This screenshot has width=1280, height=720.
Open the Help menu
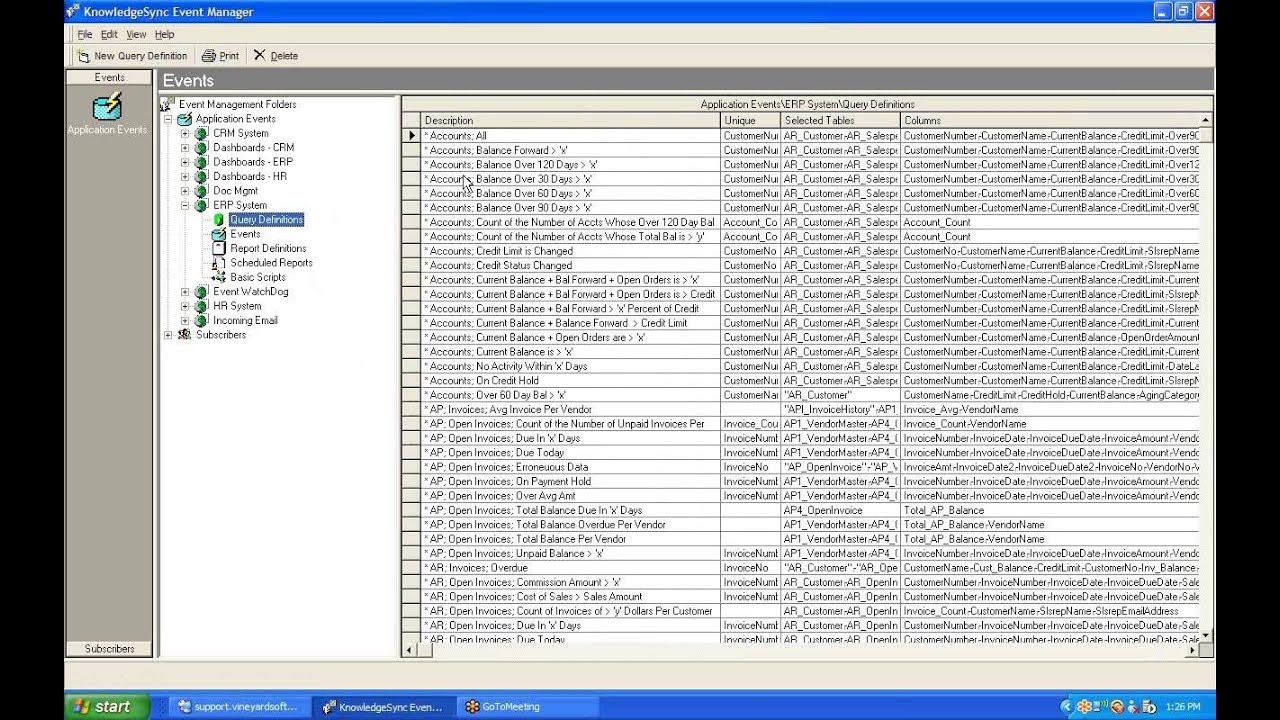[x=165, y=34]
